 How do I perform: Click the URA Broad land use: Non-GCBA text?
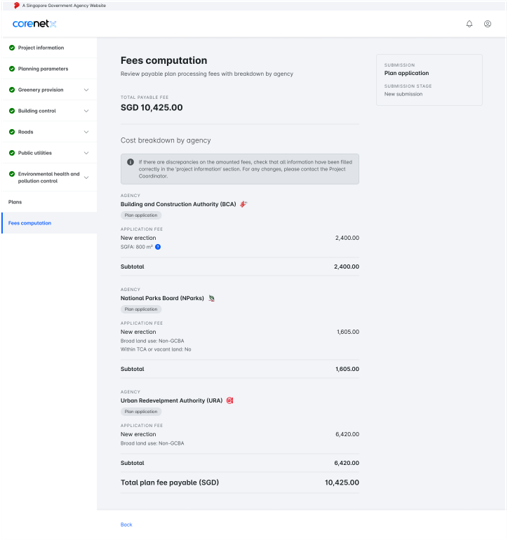click(x=152, y=443)
